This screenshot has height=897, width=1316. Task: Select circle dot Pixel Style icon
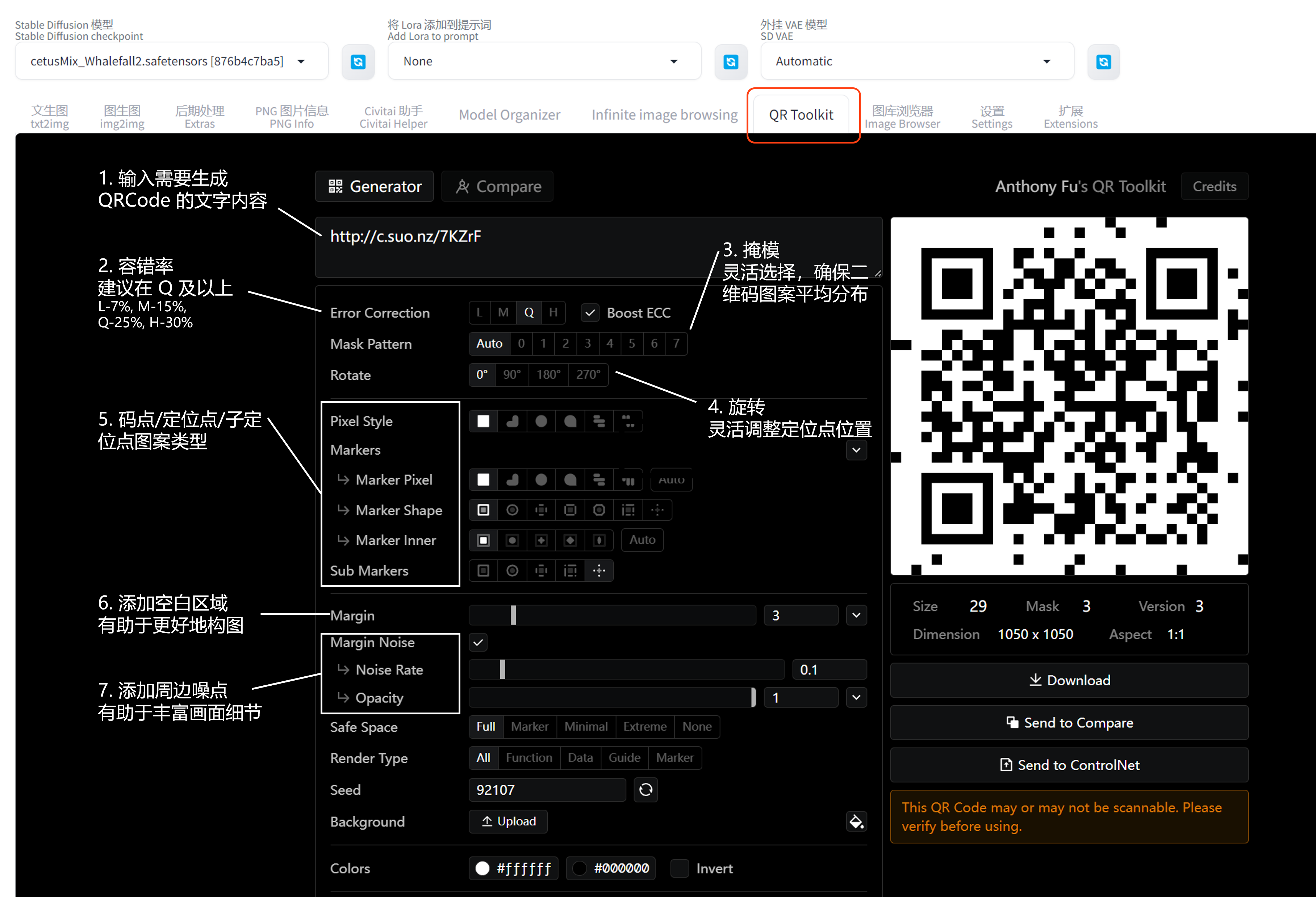pos(541,421)
